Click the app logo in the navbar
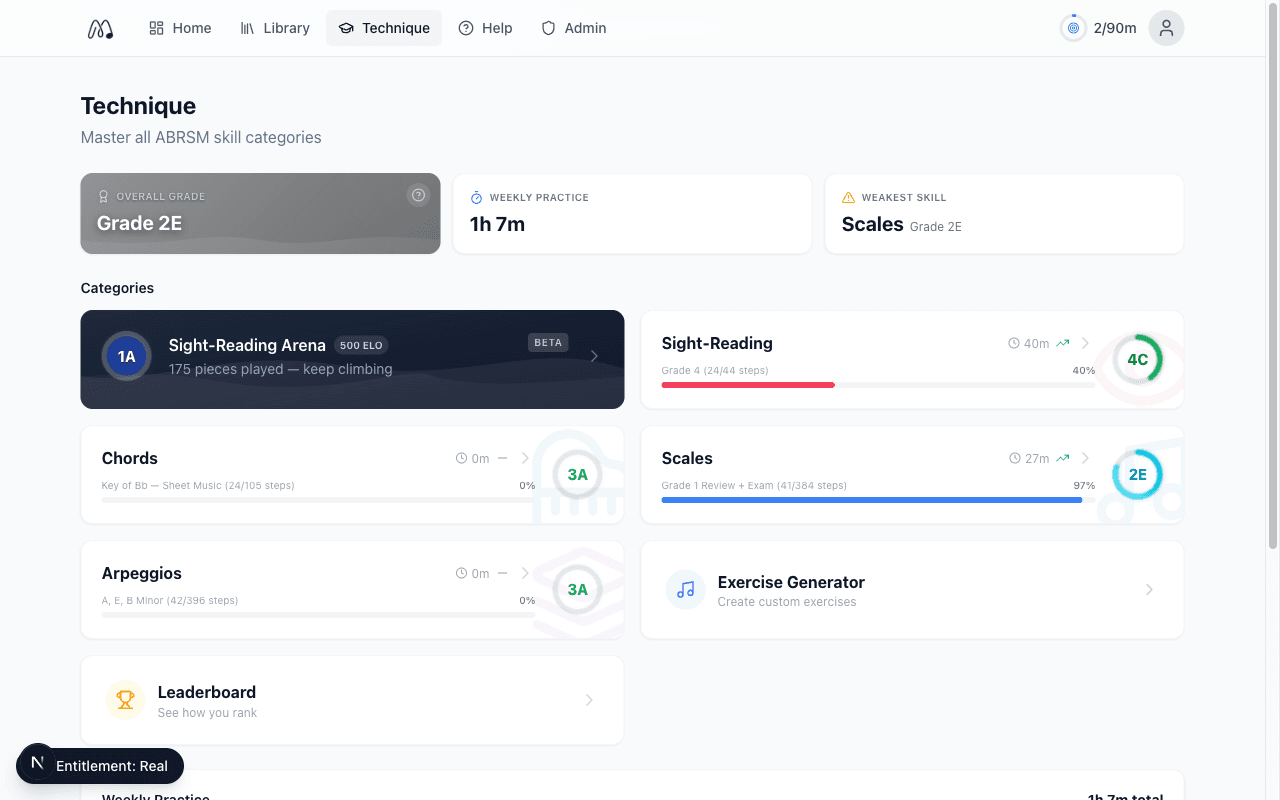 [100, 28]
